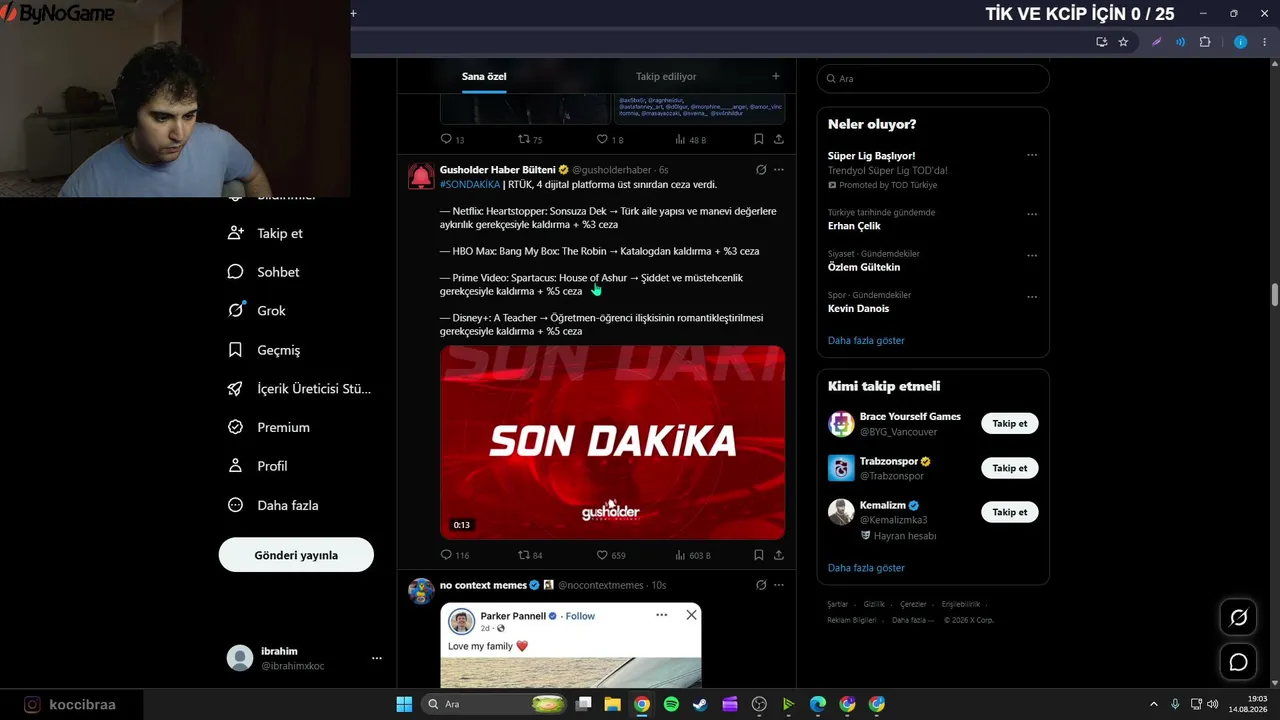Open Spotify from the taskbar
Screen dimensions: 1280x720
click(671, 704)
